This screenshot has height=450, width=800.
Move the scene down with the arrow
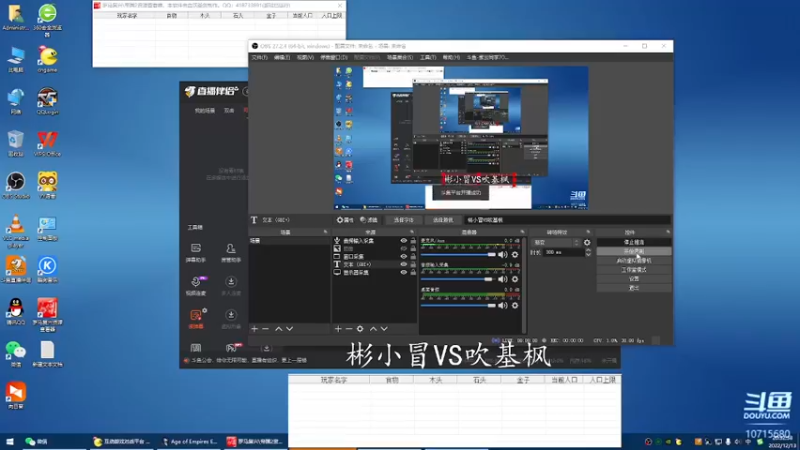[x=289, y=329]
